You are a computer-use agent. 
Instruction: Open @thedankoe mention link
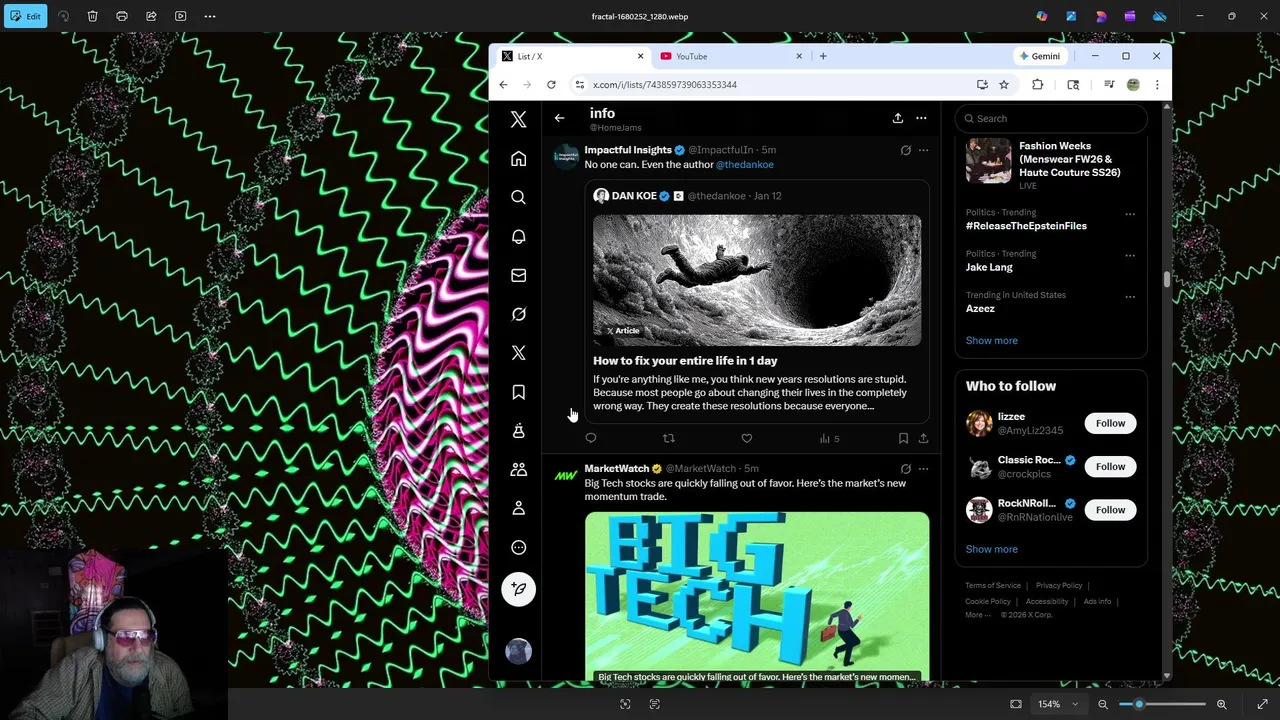(744, 164)
